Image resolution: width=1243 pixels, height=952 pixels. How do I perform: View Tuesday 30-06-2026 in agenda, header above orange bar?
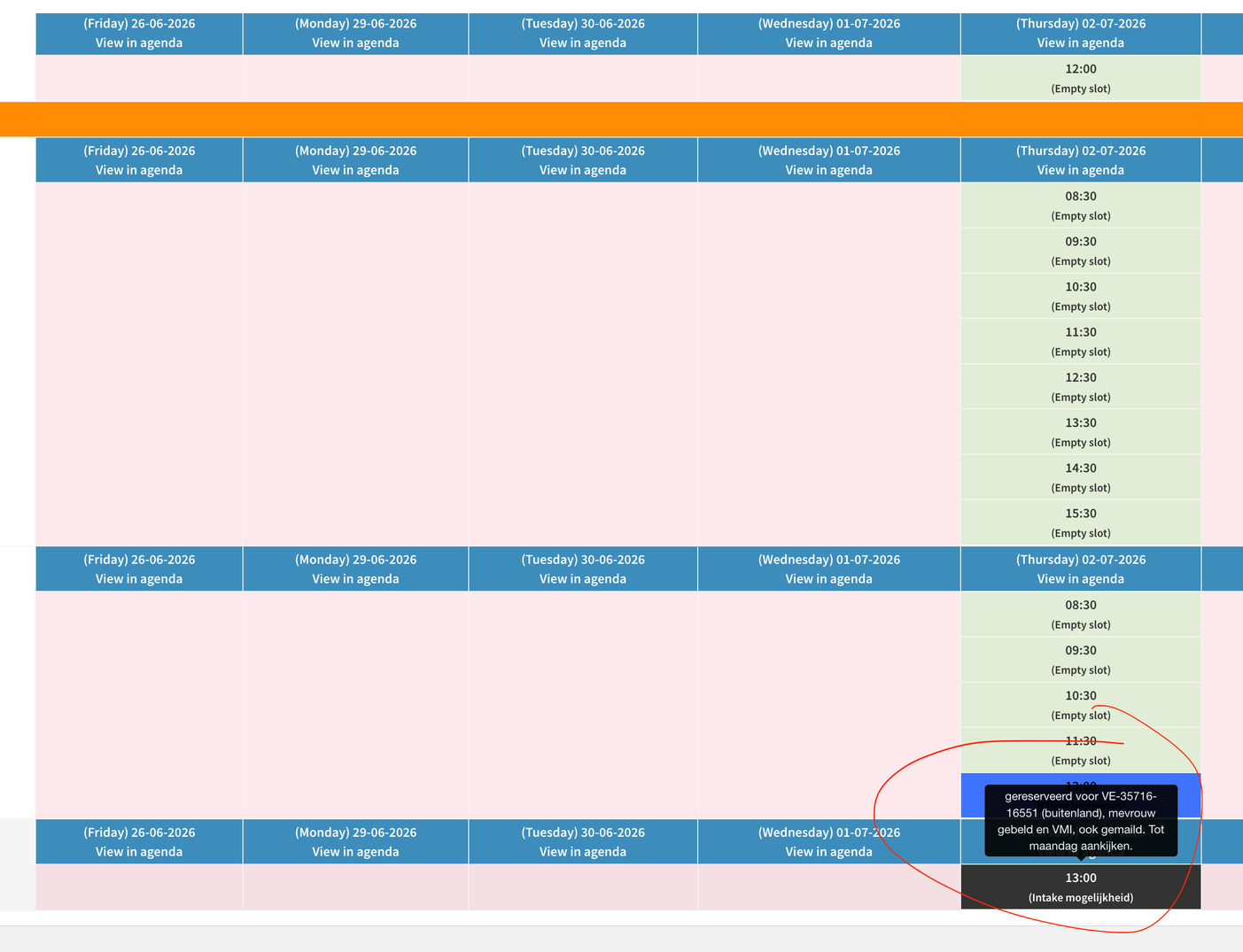click(x=583, y=43)
